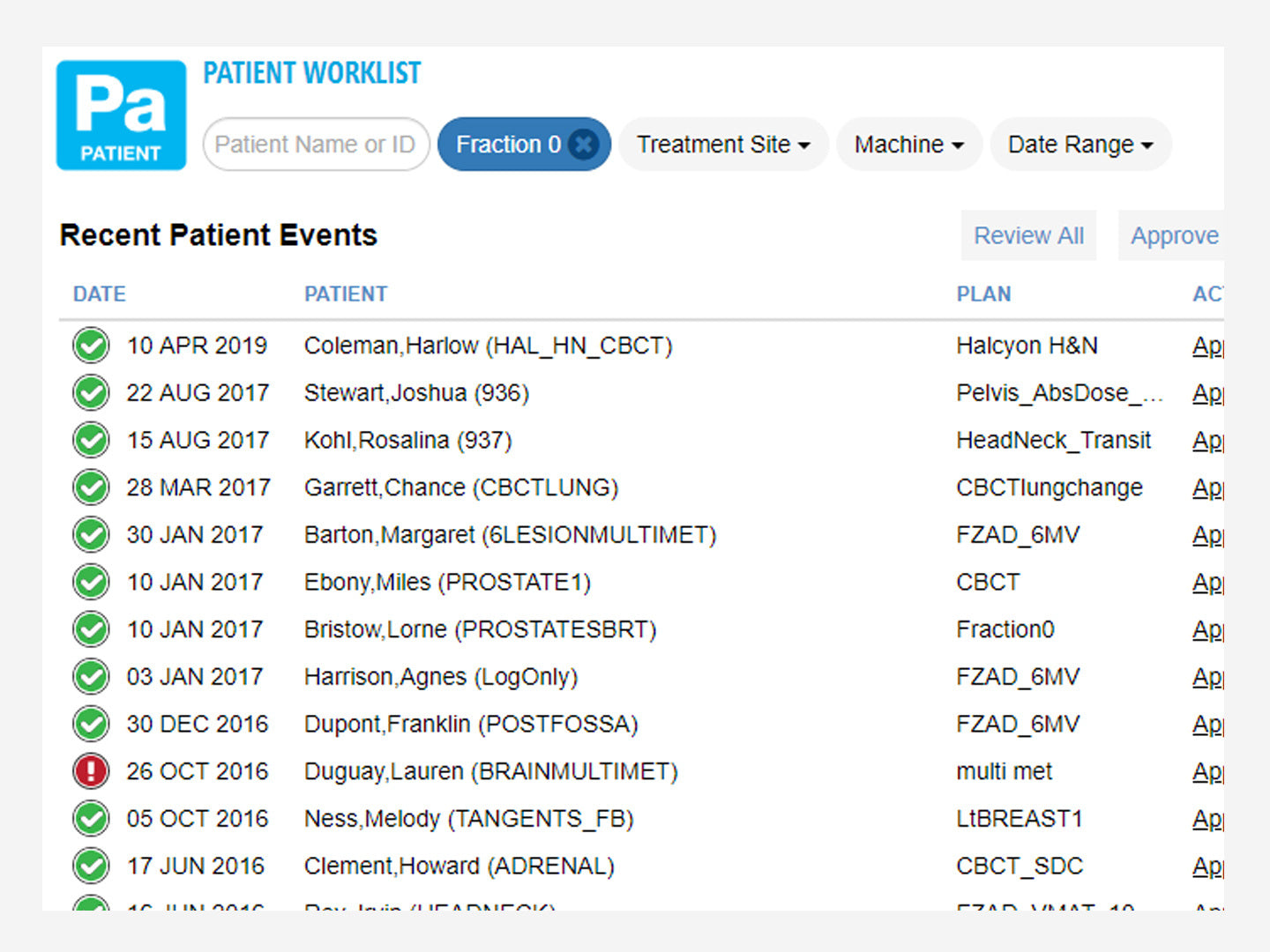Click the Review All button
The width and height of the screenshot is (1270, 952).
coord(1028,235)
